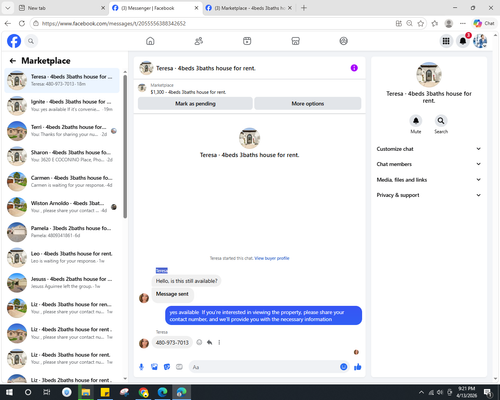The width and height of the screenshot is (500, 400).
Task: Click the voice clip microphone icon
Action: pyautogui.click(x=141, y=367)
